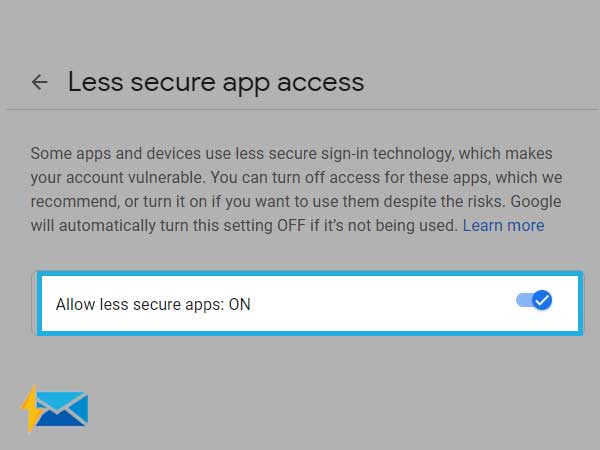Screen dimensions: 600x450
Task: Click the white checkmark inside toggle knob
Action: tap(542, 300)
